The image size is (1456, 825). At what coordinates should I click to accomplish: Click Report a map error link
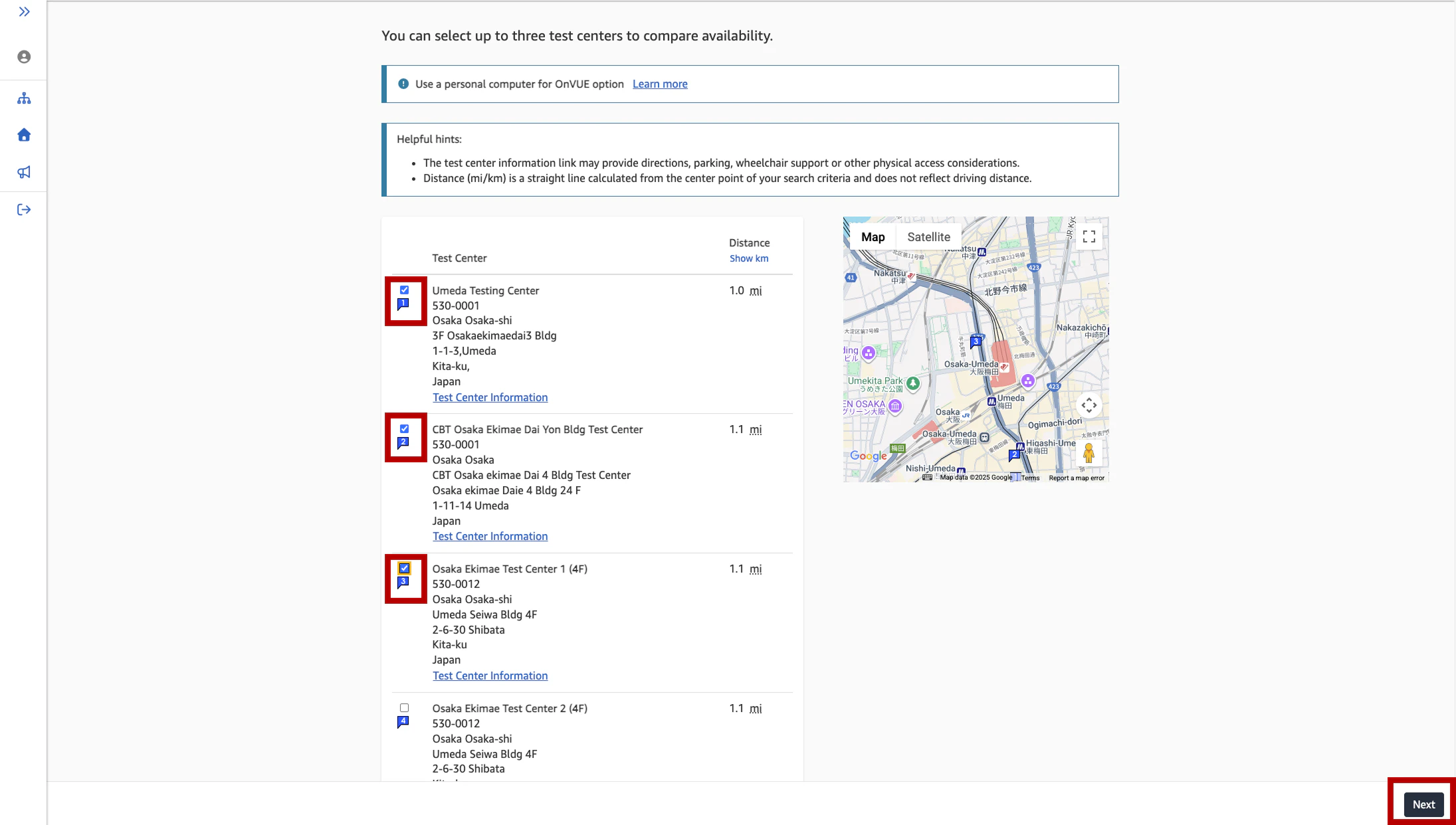click(1077, 478)
